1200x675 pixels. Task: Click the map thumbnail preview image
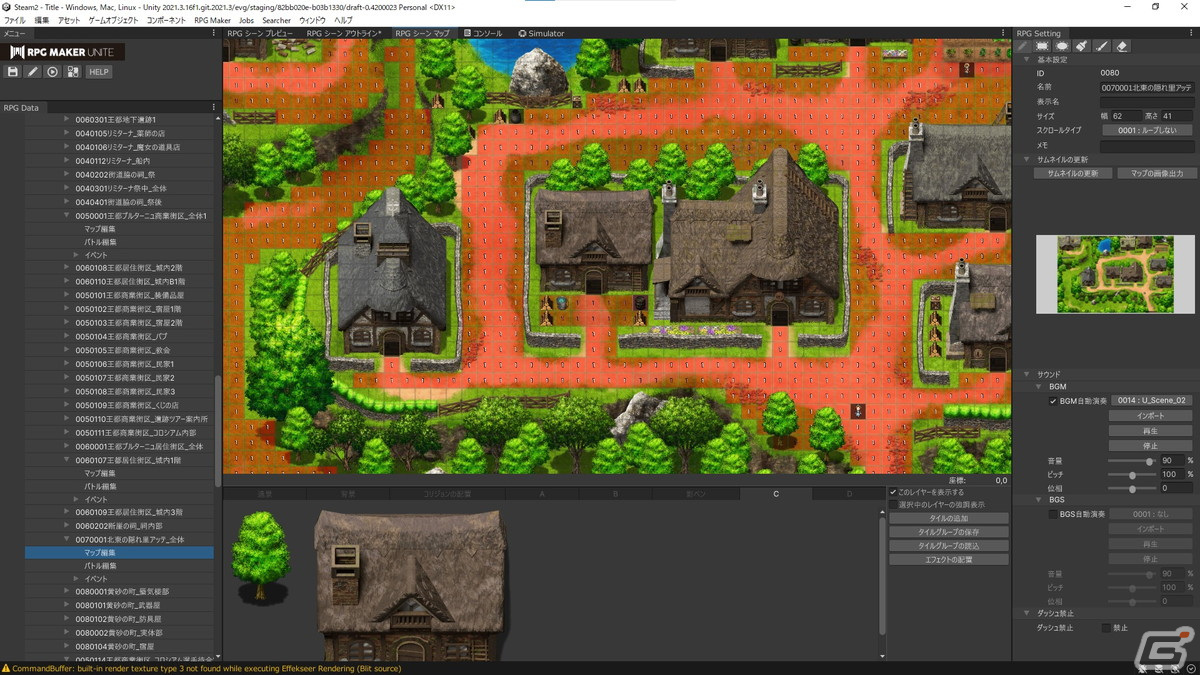[x=1115, y=274]
